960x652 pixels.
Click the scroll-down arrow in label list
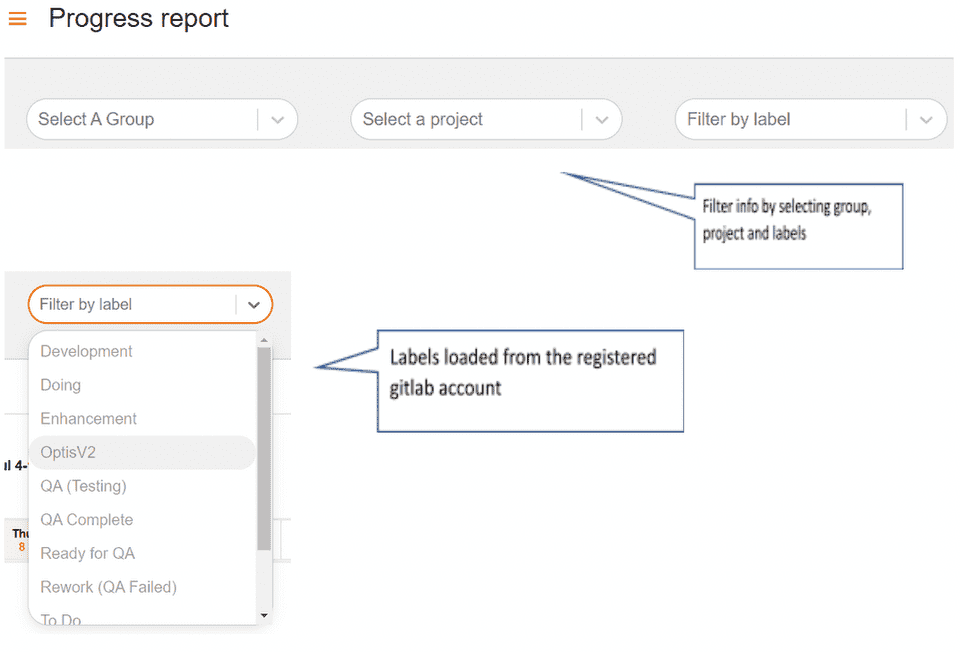(264, 616)
